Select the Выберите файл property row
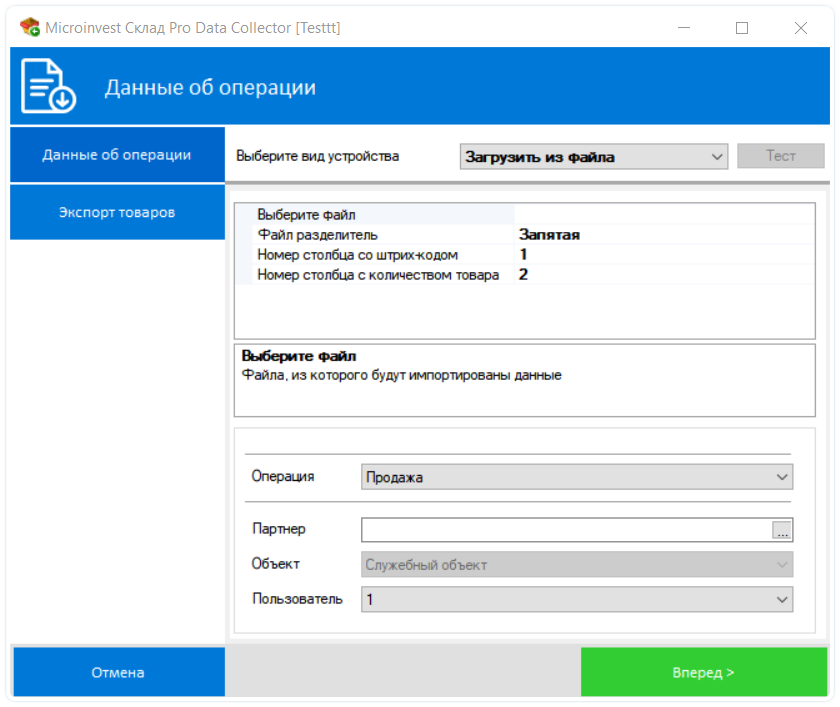Viewport: 840px width, 707px height. click(x=525, y=215)
